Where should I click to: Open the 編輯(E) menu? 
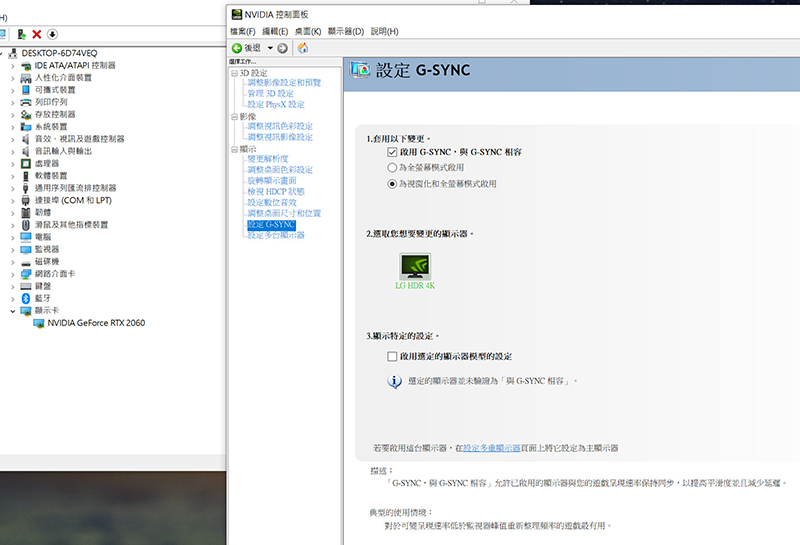click(275, 32)
